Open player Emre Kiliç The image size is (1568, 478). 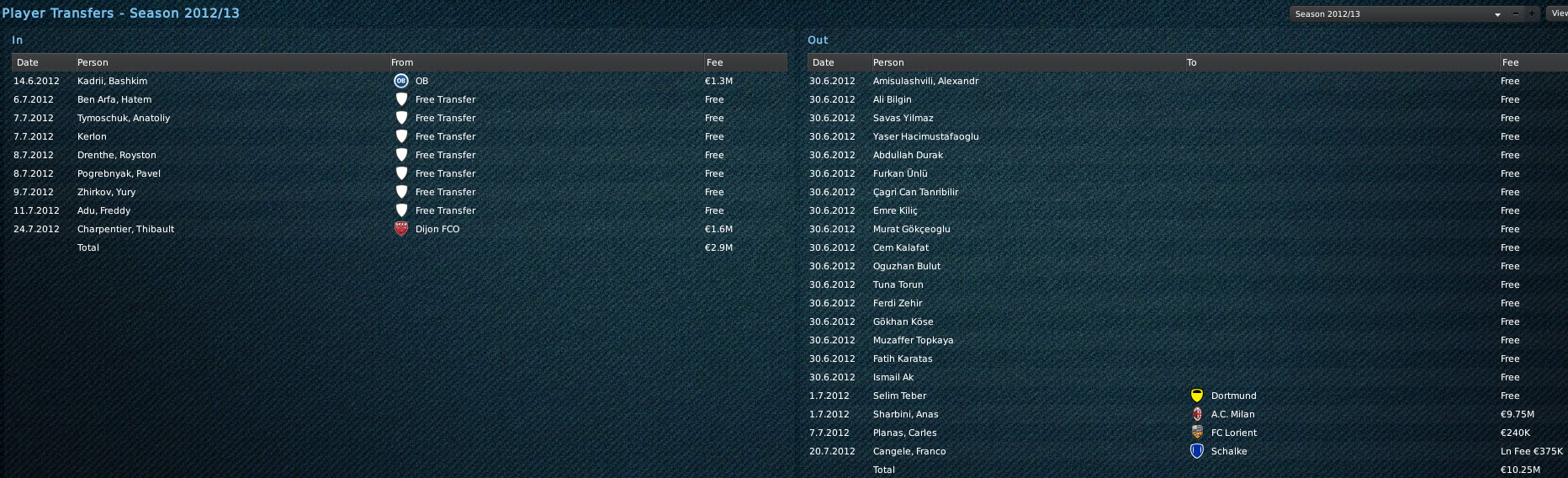(x=895, y=210)
